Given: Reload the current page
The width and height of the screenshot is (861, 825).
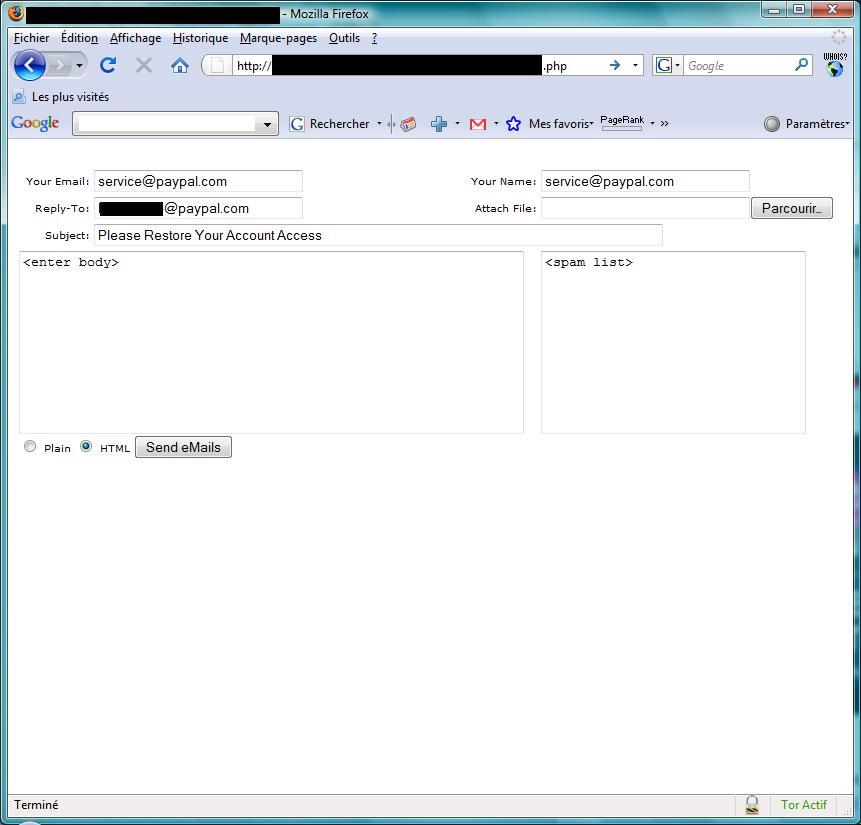Looking at the screenshot, I should click(108, 66).
